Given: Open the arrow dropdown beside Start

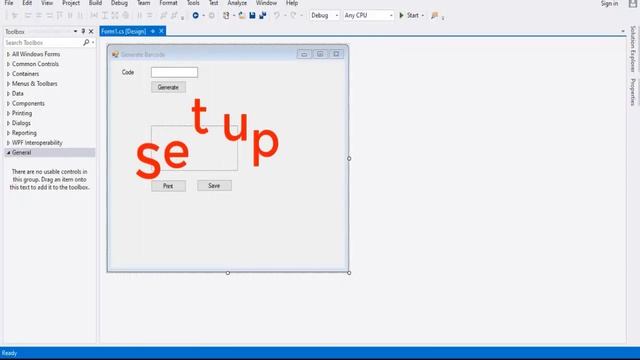Looking at the screenshot, I should click(x=422, y=16).
